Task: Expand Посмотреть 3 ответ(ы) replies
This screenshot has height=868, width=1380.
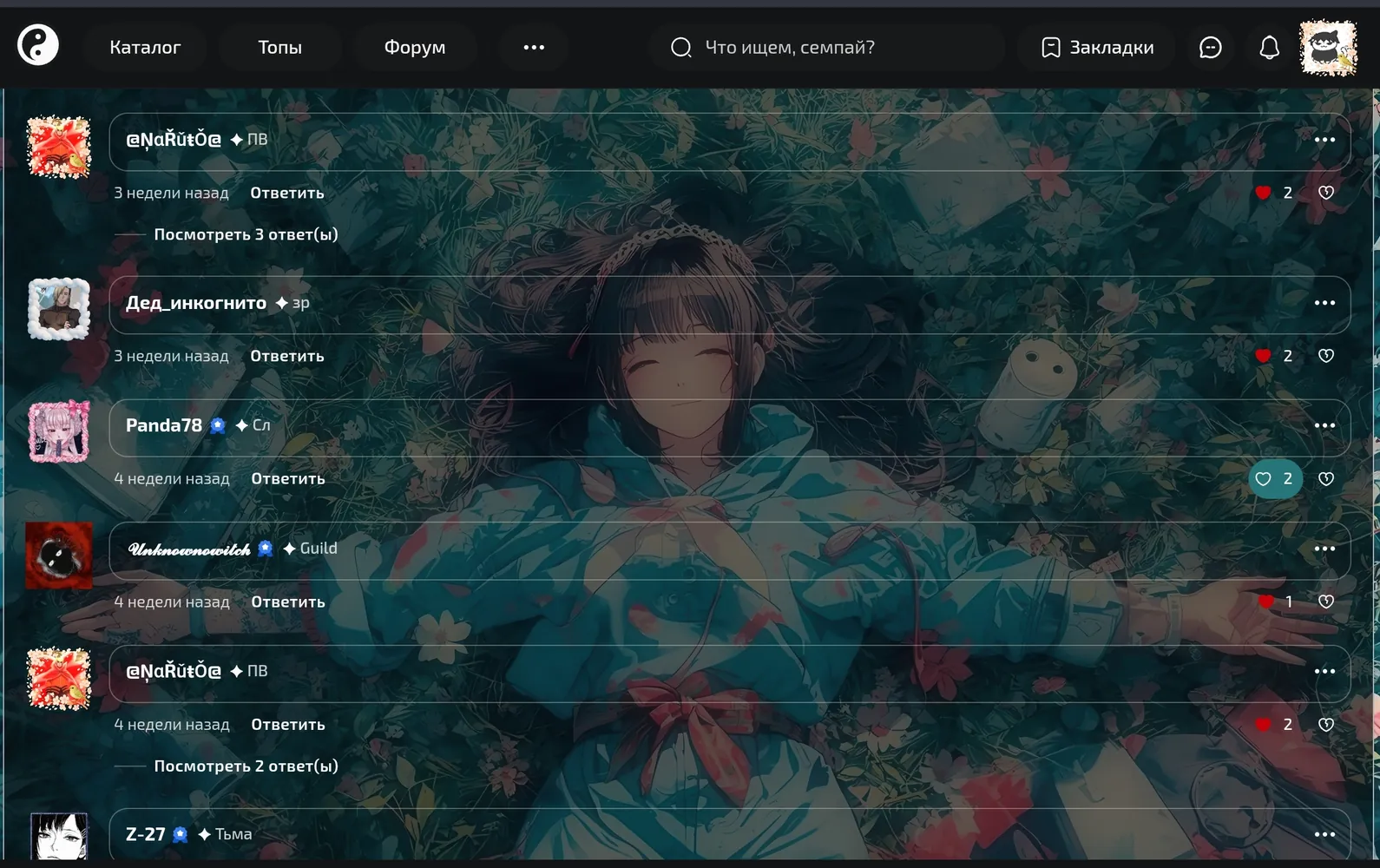Action: (246, 234)
